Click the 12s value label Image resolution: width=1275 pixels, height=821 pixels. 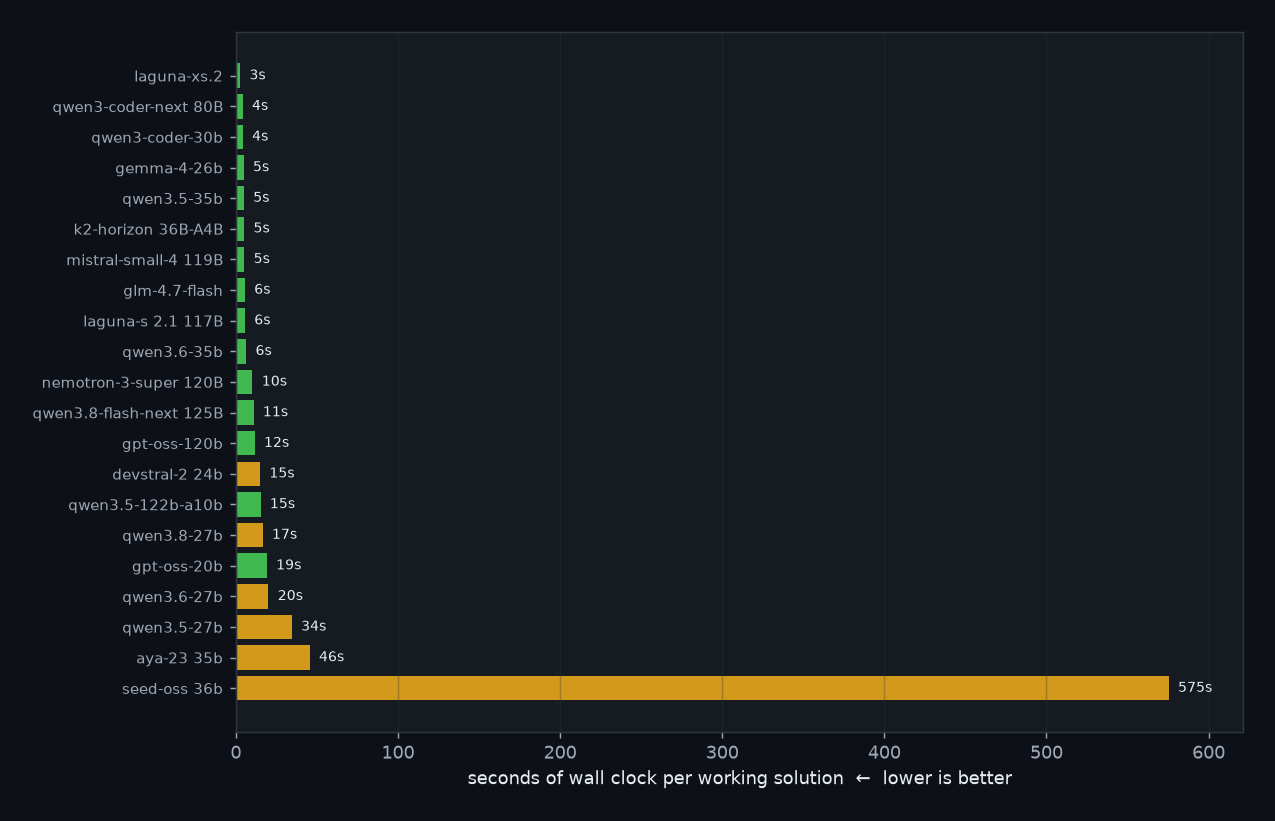[x=277, y=443]
